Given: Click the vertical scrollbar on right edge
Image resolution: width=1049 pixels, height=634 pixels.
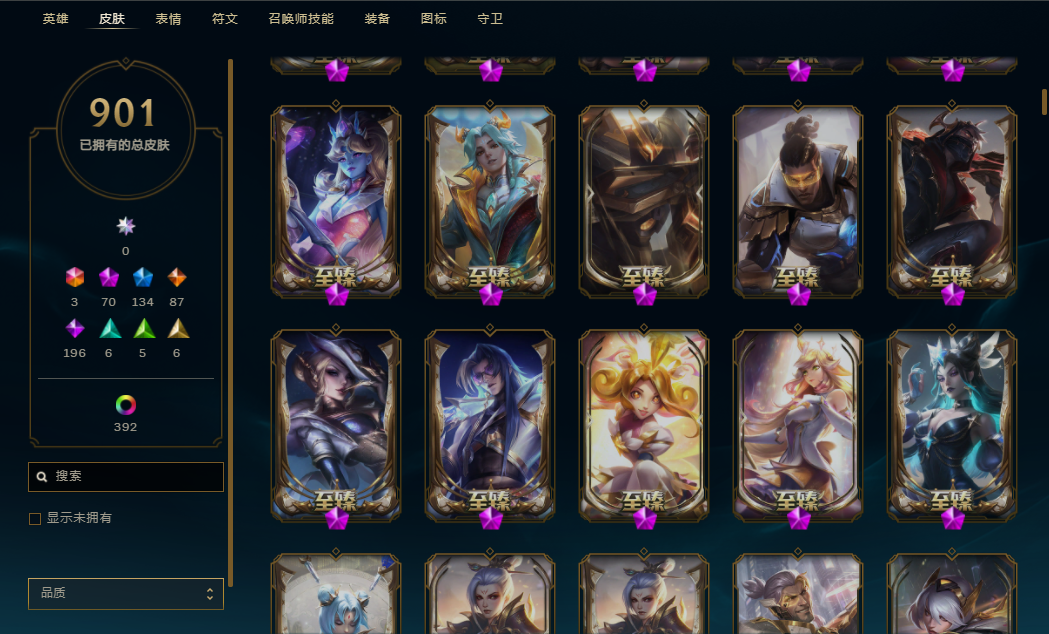Looking at the screenshot, I should pyautogui.click(x=1044, y=102).
